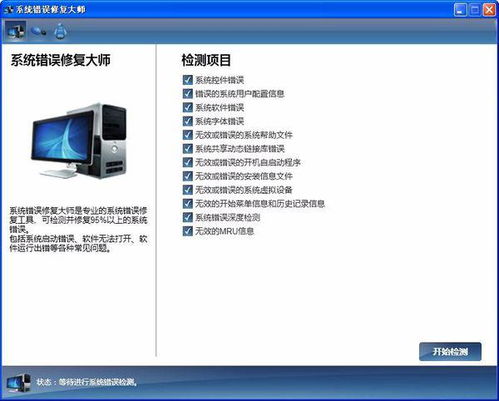Click the blue user figure toolbar icon
Screen dimensions: 499x401
point(60,32)
